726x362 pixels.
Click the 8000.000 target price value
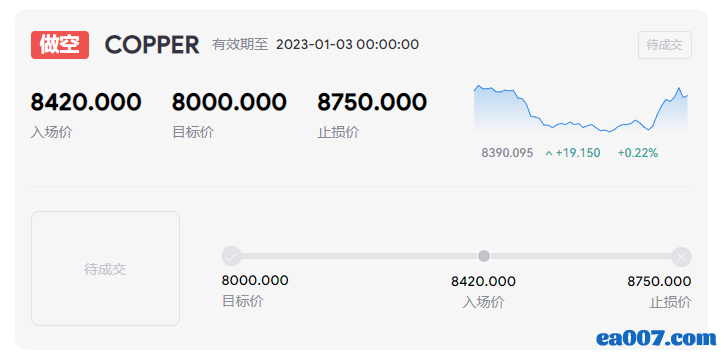pos(229,102)
